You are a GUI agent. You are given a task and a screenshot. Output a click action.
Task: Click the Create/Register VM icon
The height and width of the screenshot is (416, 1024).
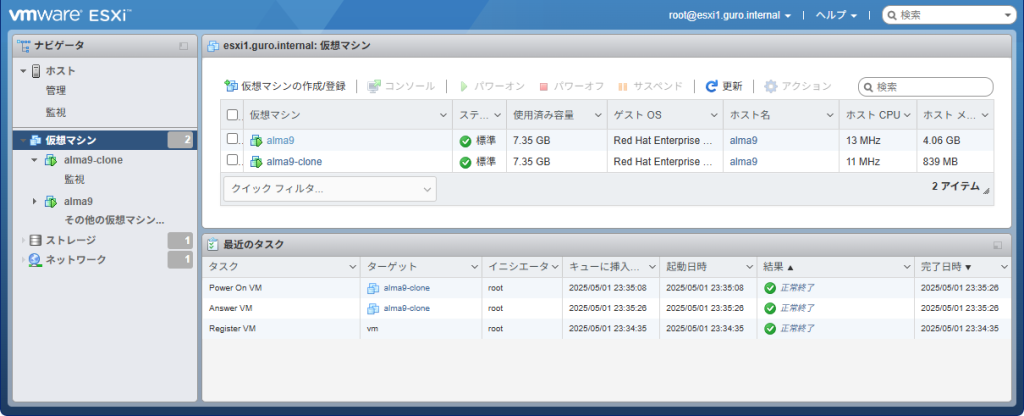[x=231, y=86]
